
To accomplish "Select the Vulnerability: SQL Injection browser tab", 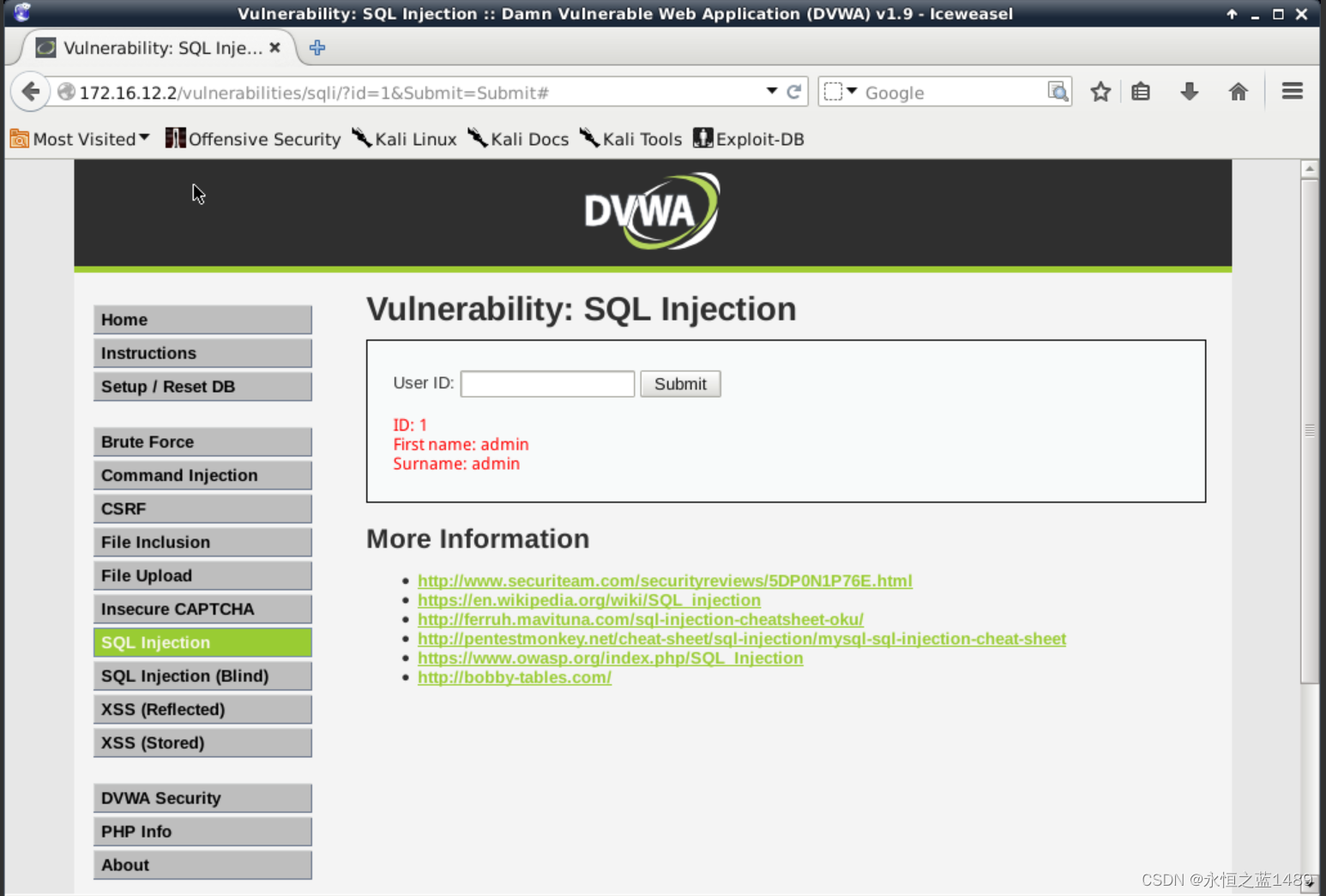I will pos(159,48).
